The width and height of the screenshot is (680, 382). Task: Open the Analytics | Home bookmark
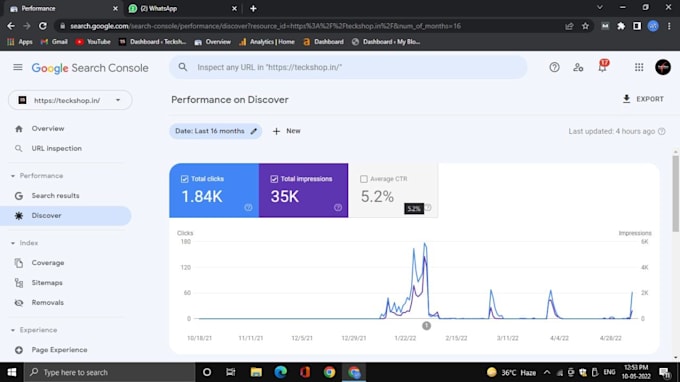tap(267, 42)
